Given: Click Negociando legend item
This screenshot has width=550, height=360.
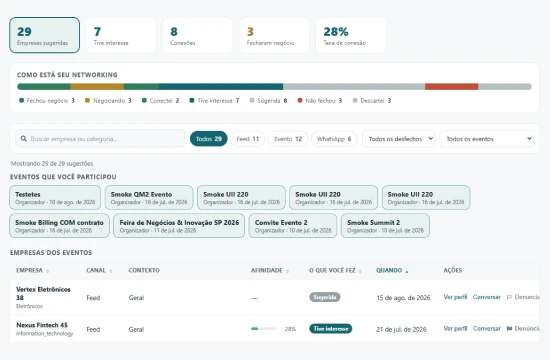Looking at the screenshot, I should (108, 101).
